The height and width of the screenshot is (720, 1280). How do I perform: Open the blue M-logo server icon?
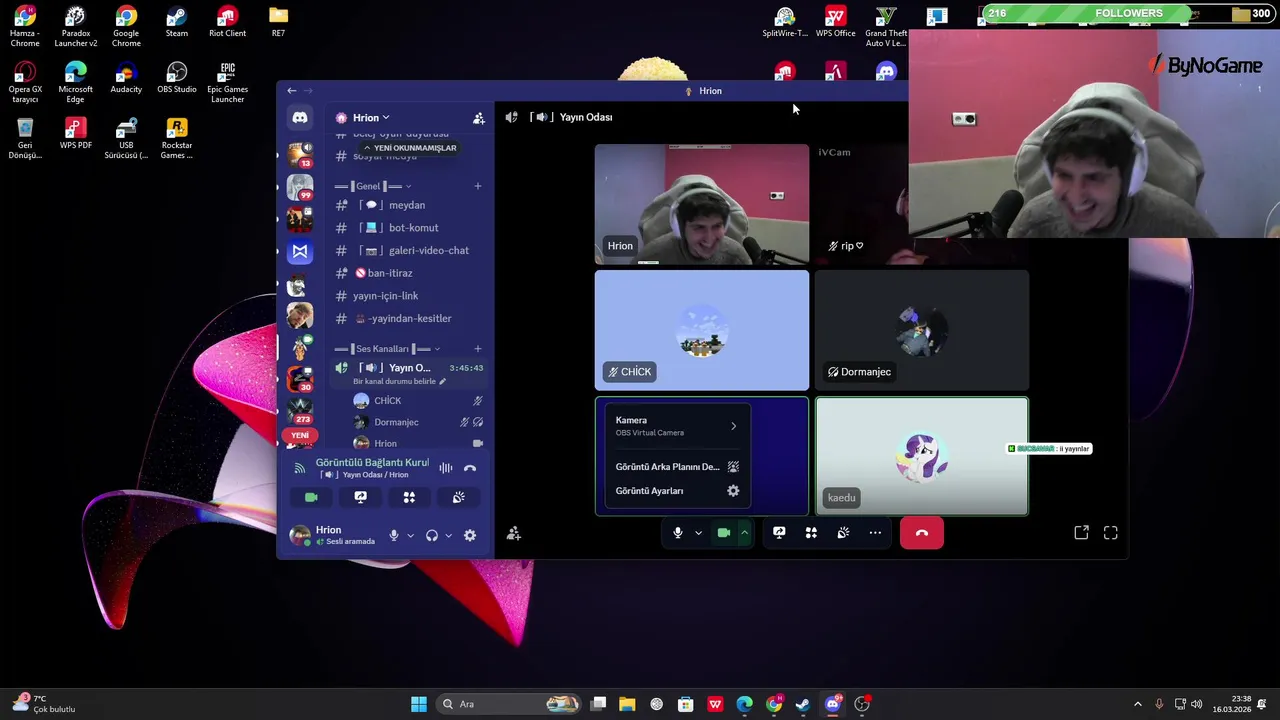coord(300,251)
